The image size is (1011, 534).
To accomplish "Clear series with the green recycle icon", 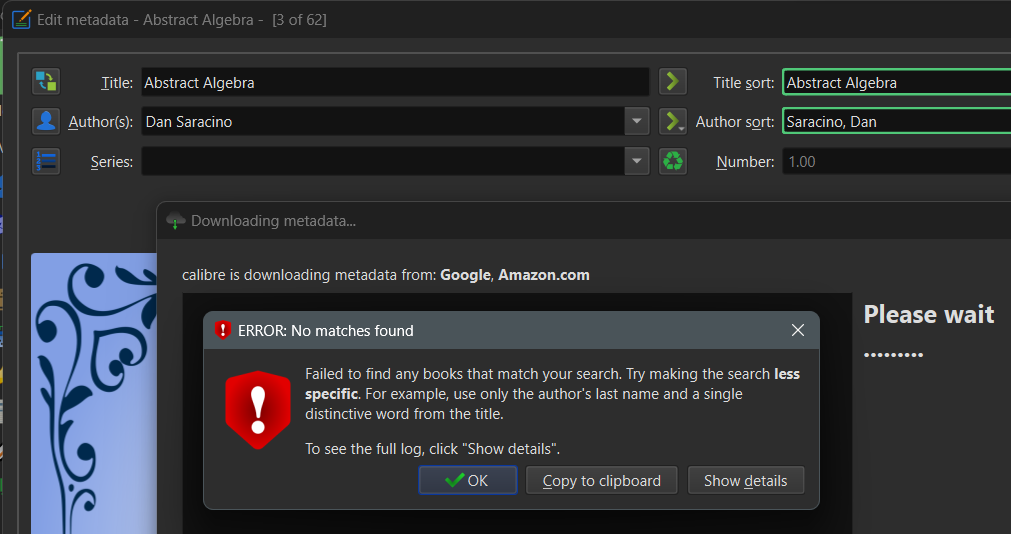I will [x=673, y=161].
